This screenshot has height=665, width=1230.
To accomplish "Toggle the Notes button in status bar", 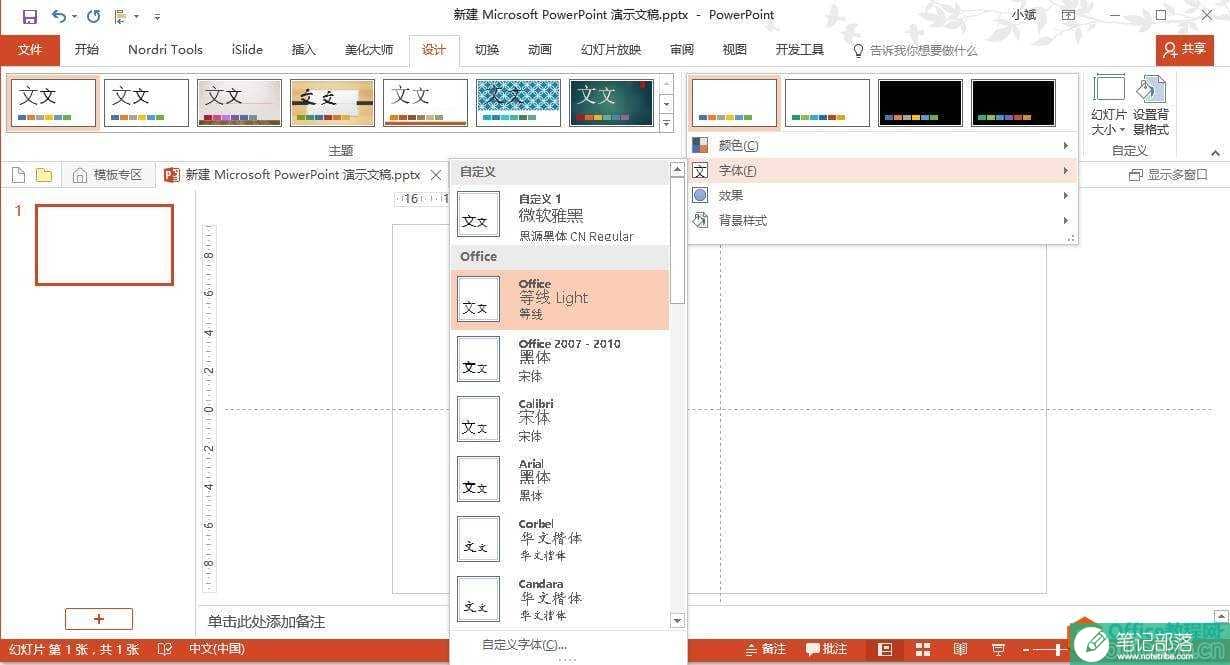I will point(765,649).
